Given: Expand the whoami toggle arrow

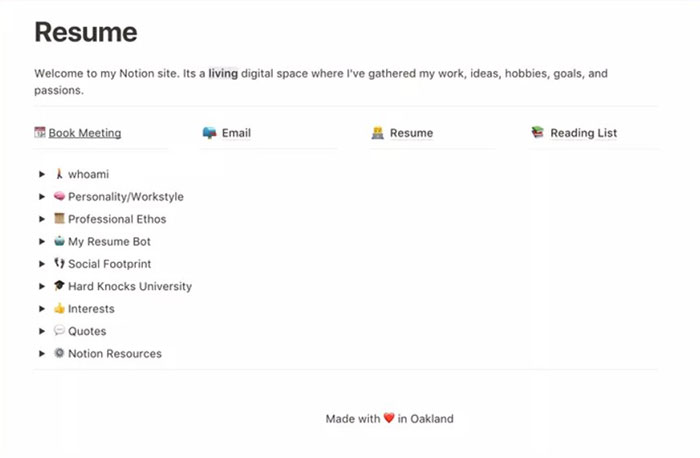Looking at the screenshot, I should tap(42, 175).
